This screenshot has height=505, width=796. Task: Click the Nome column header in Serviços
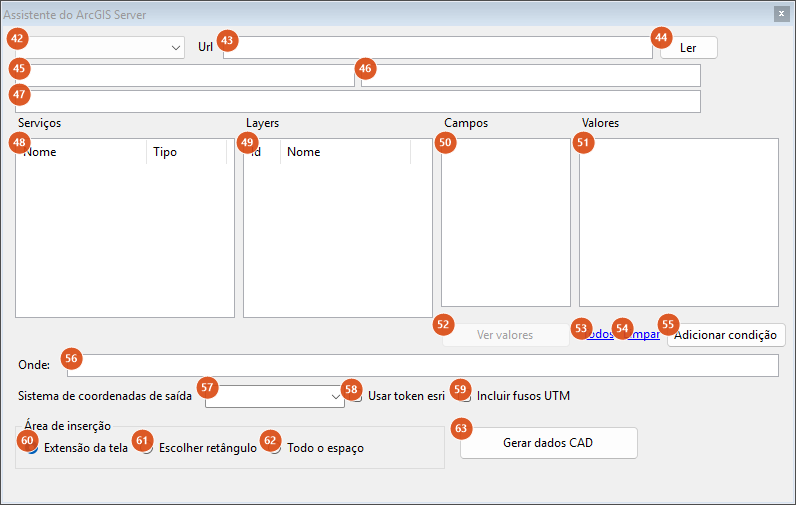click(81, 152)
